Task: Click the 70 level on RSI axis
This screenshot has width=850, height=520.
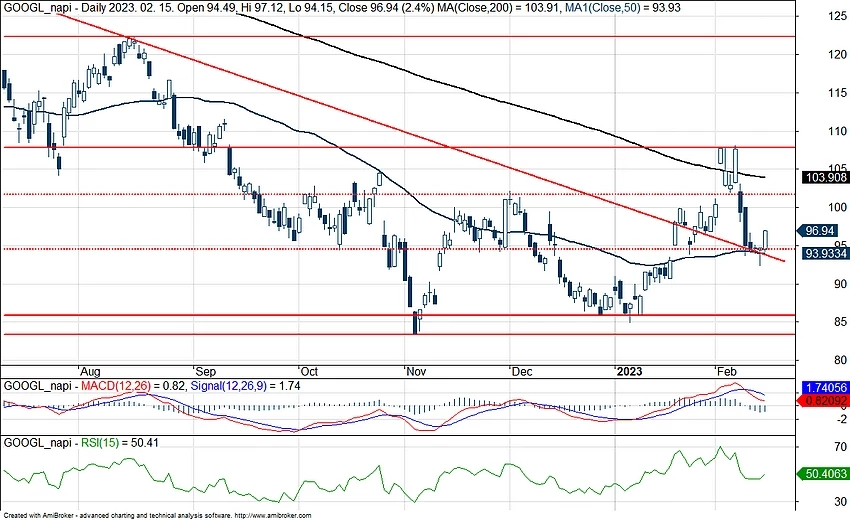Action: pos(840,447)
